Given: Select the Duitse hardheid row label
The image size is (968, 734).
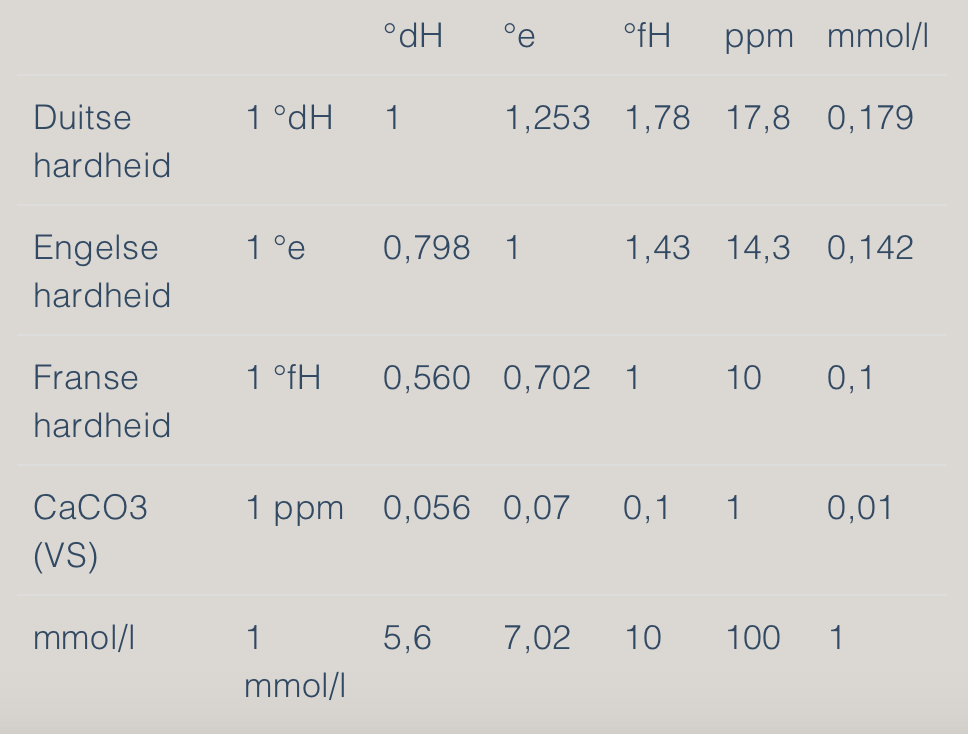Looking at the screenshot, I should click(x=101, y=141).
